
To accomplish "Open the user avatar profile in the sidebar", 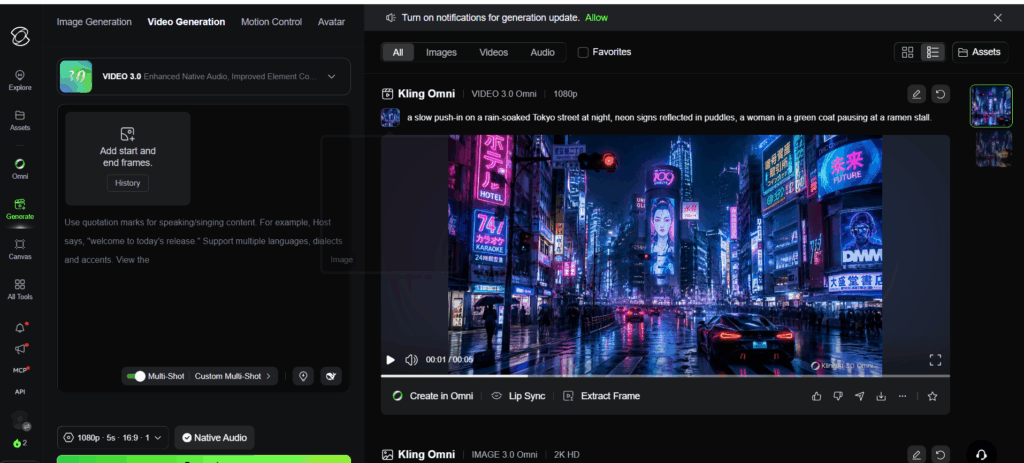I will [x=20, y=420].
